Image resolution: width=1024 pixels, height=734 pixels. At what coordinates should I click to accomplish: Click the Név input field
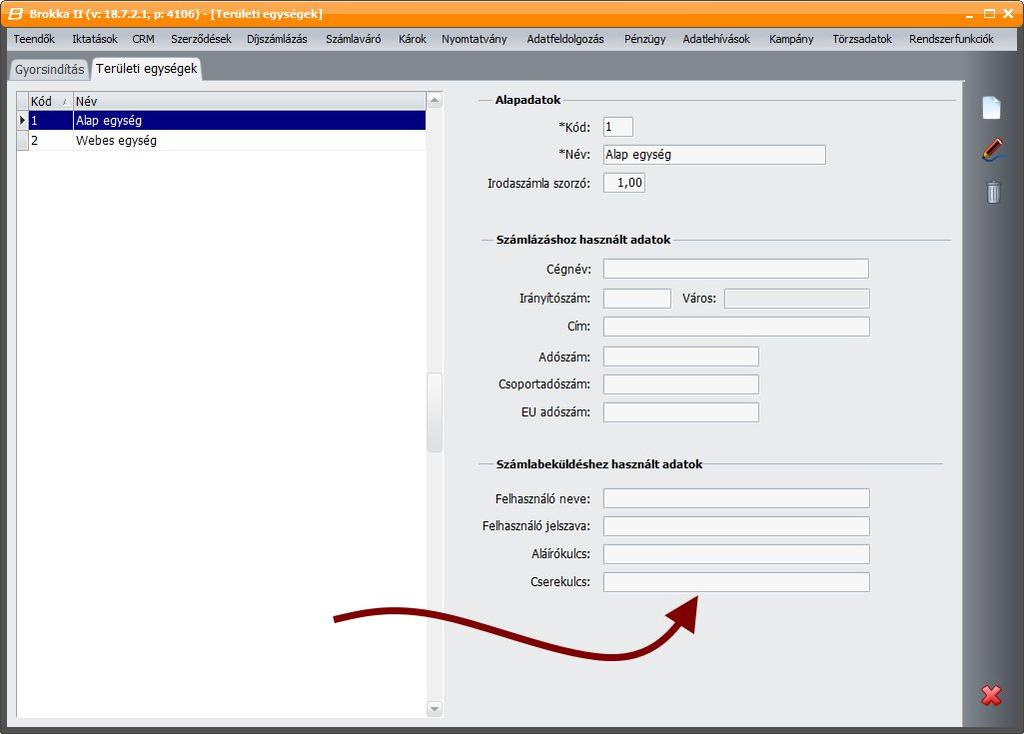click(714, 155)
